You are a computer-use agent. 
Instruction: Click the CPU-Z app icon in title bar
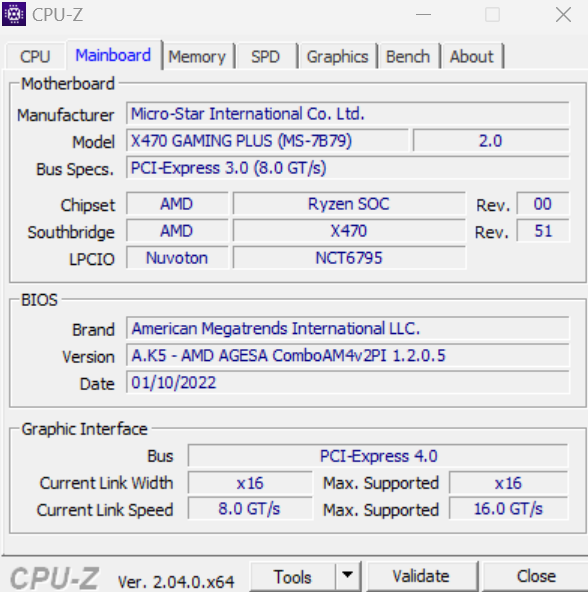14,14
